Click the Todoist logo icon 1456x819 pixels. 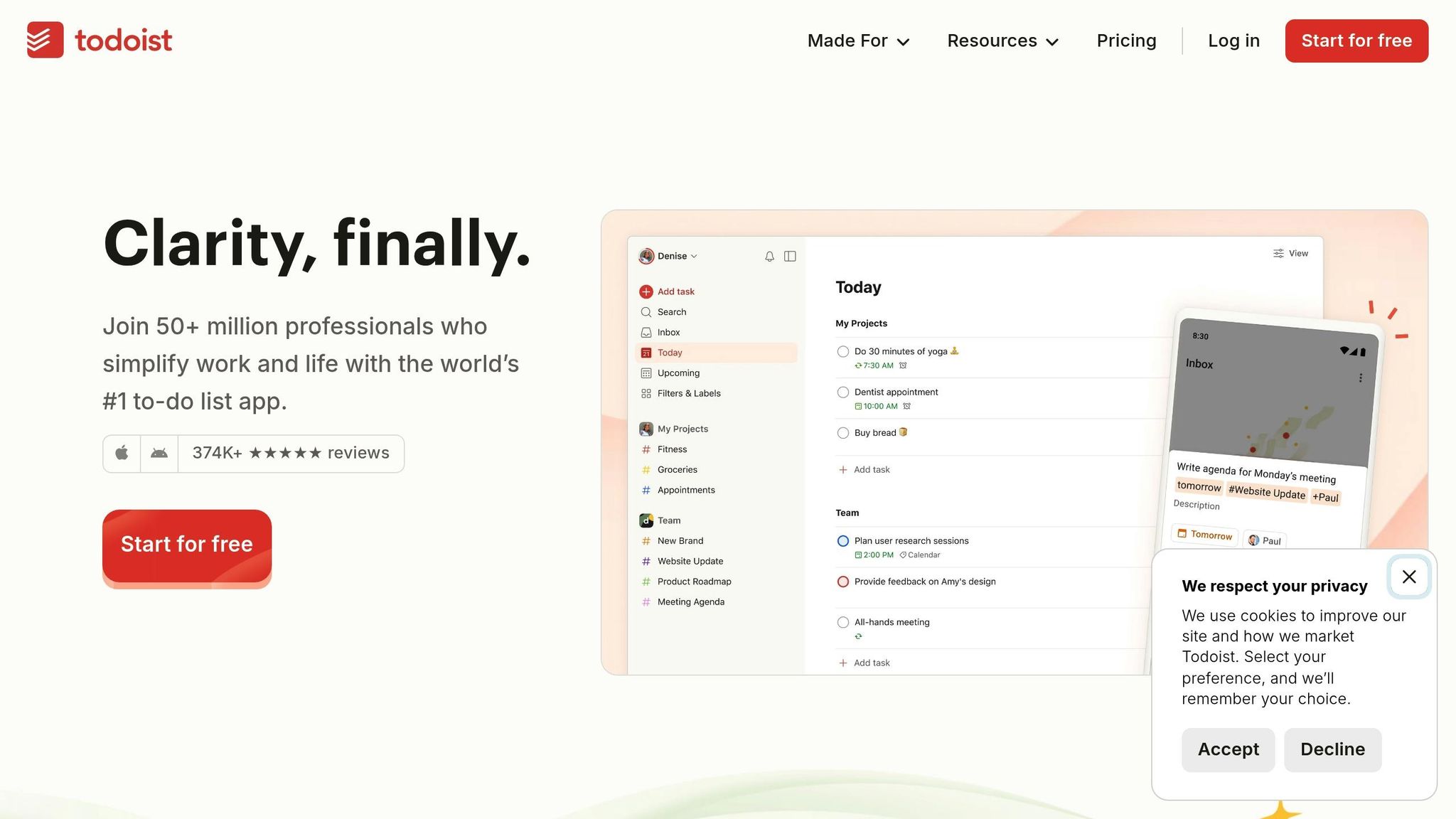[44, 40]
